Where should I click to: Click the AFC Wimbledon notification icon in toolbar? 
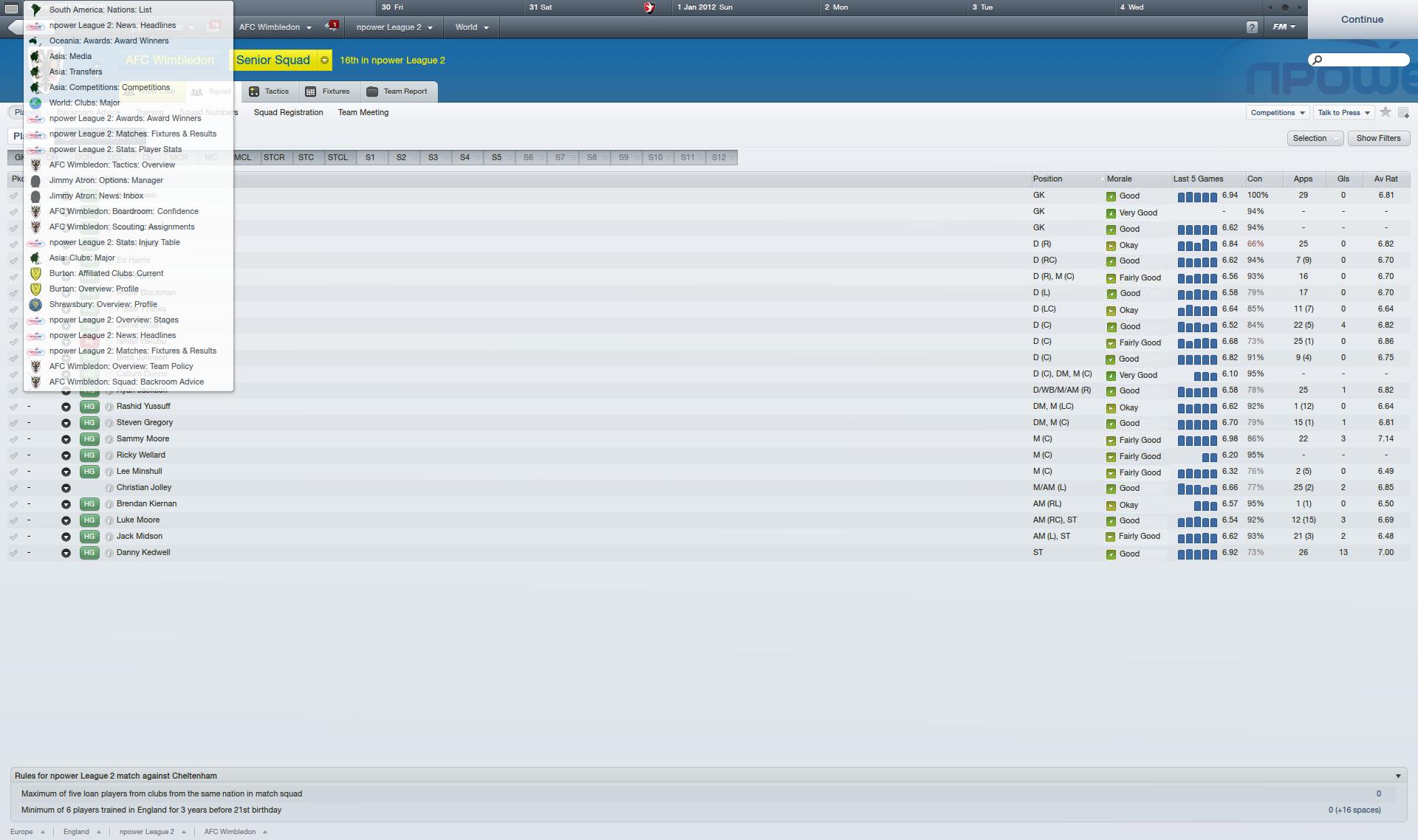332,27
